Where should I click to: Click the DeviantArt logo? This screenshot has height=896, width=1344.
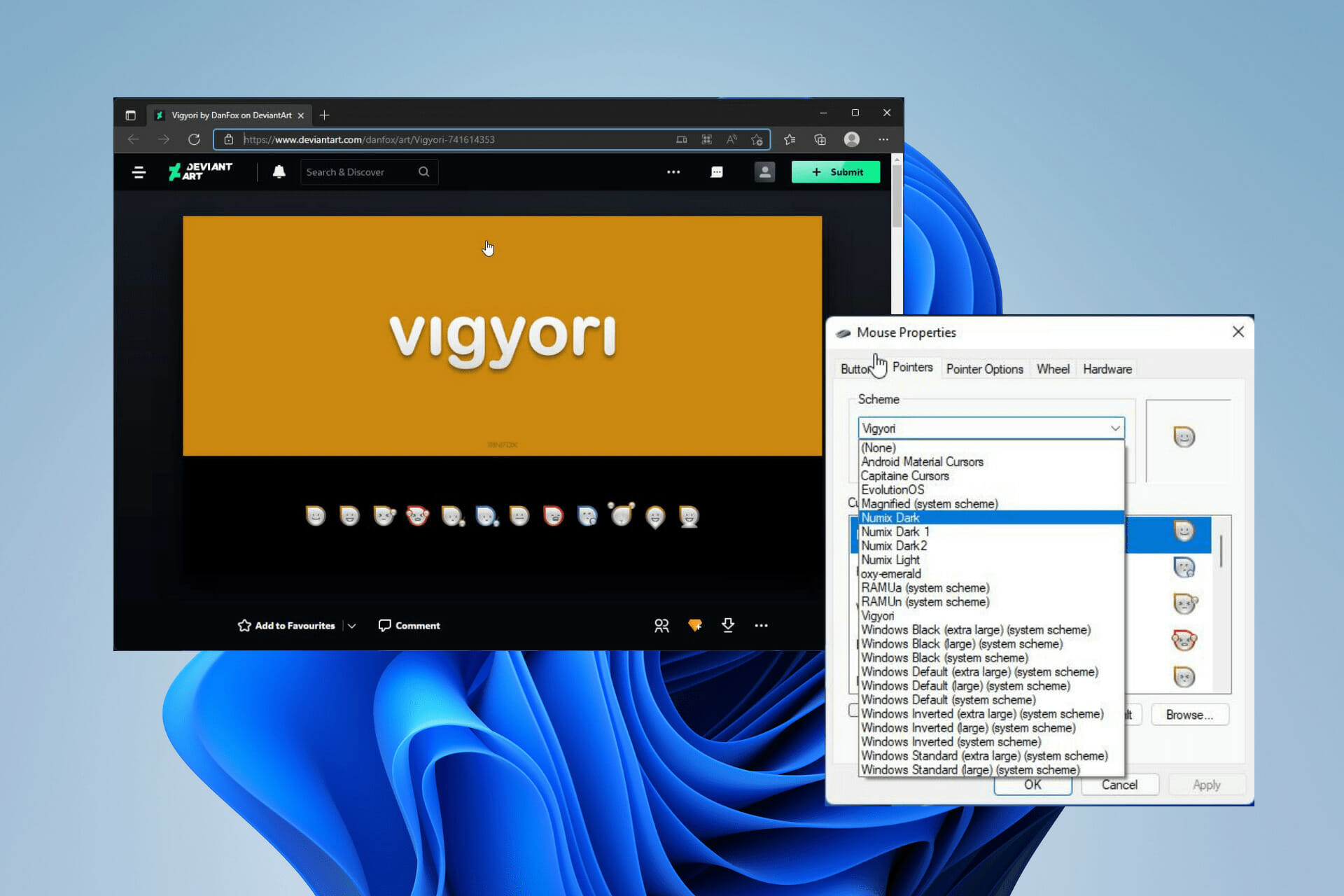pos(200,171)
